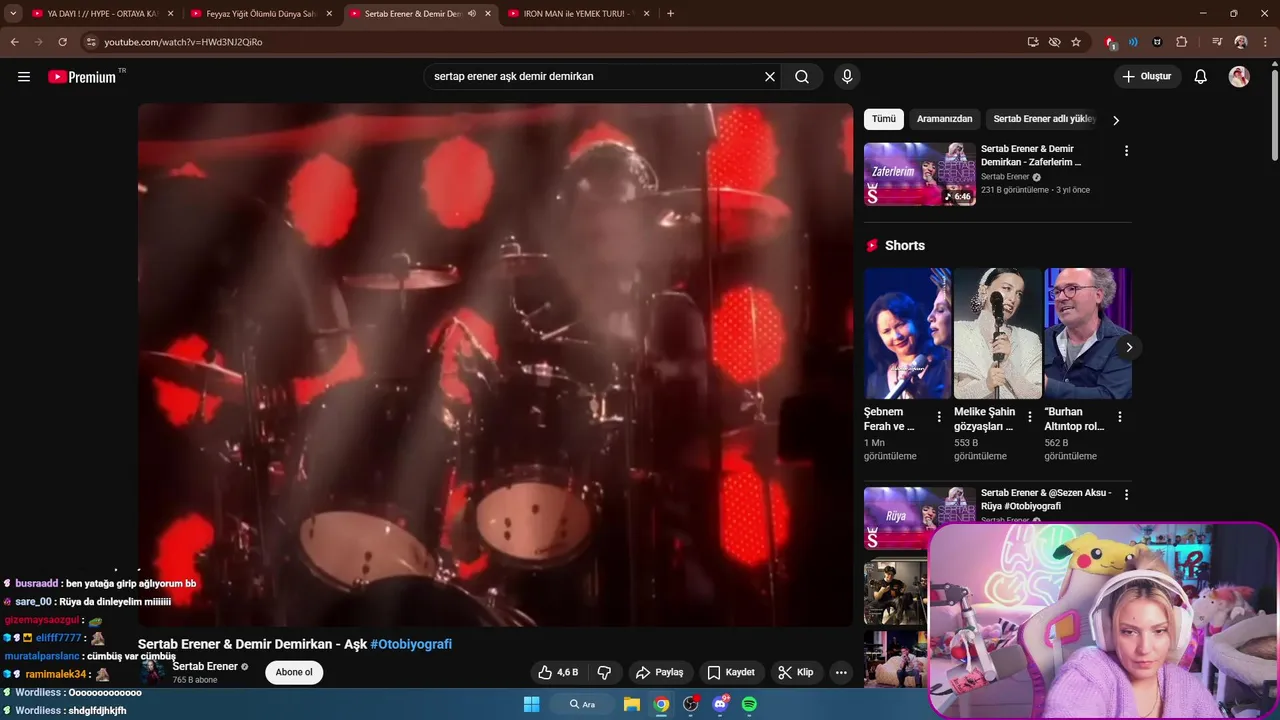Show next Shorts with arrow
This screenshot has height=720, width=1280.
[x=1128, y=348]
